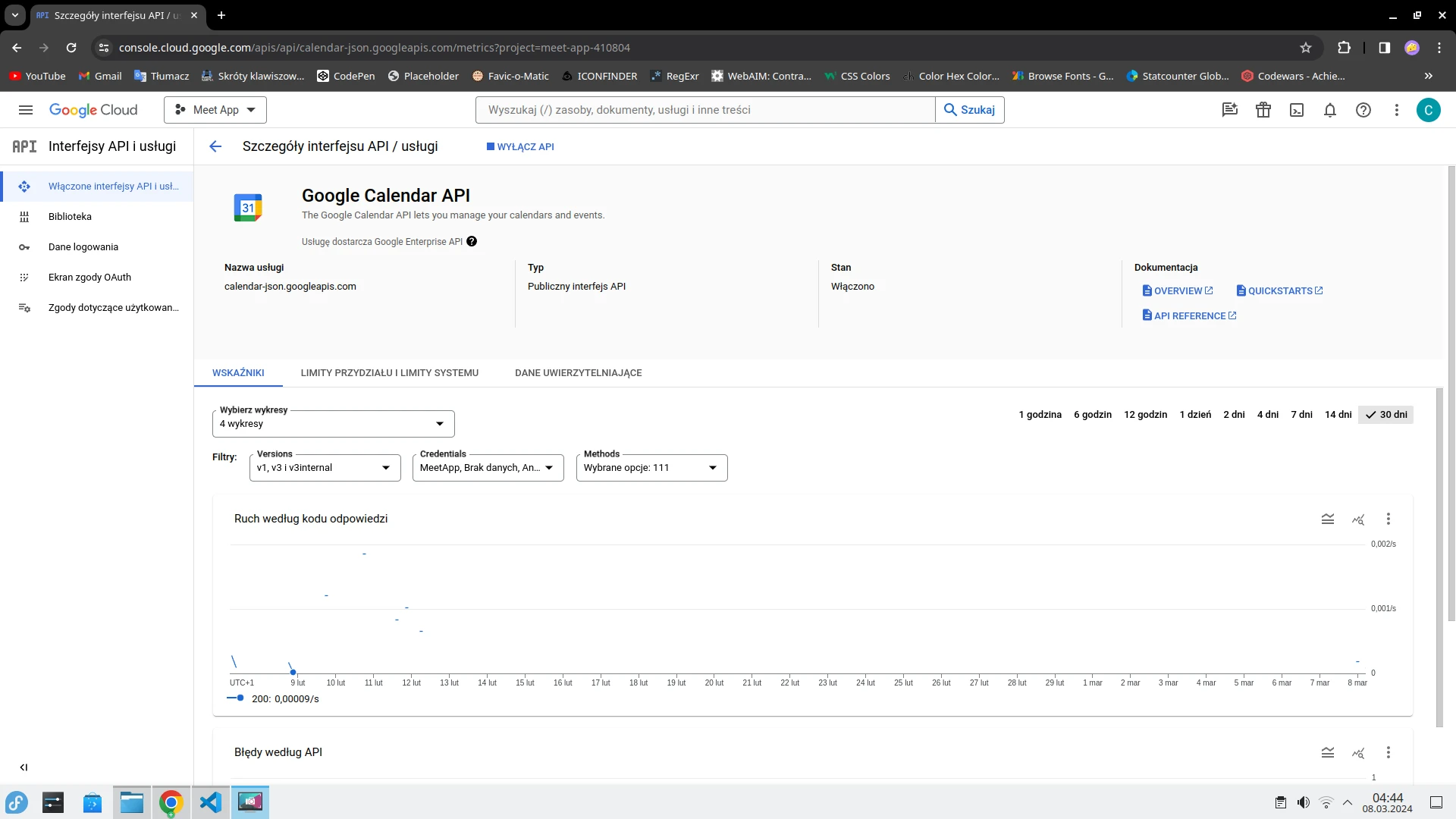1456x819 pixels.
Task: Expand the Wybierz wykresy dropdown
Action: coord(334,424)
